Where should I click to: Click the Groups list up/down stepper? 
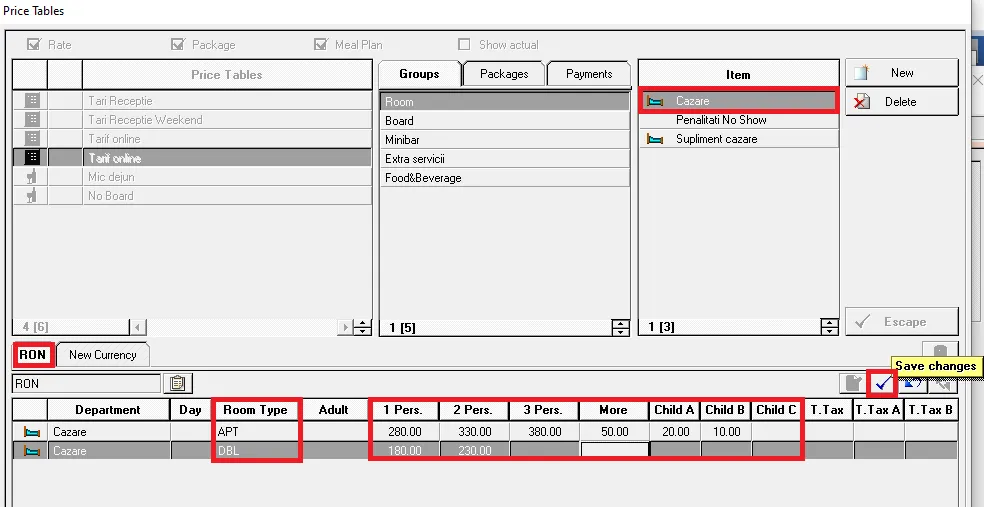click(620, 327)
